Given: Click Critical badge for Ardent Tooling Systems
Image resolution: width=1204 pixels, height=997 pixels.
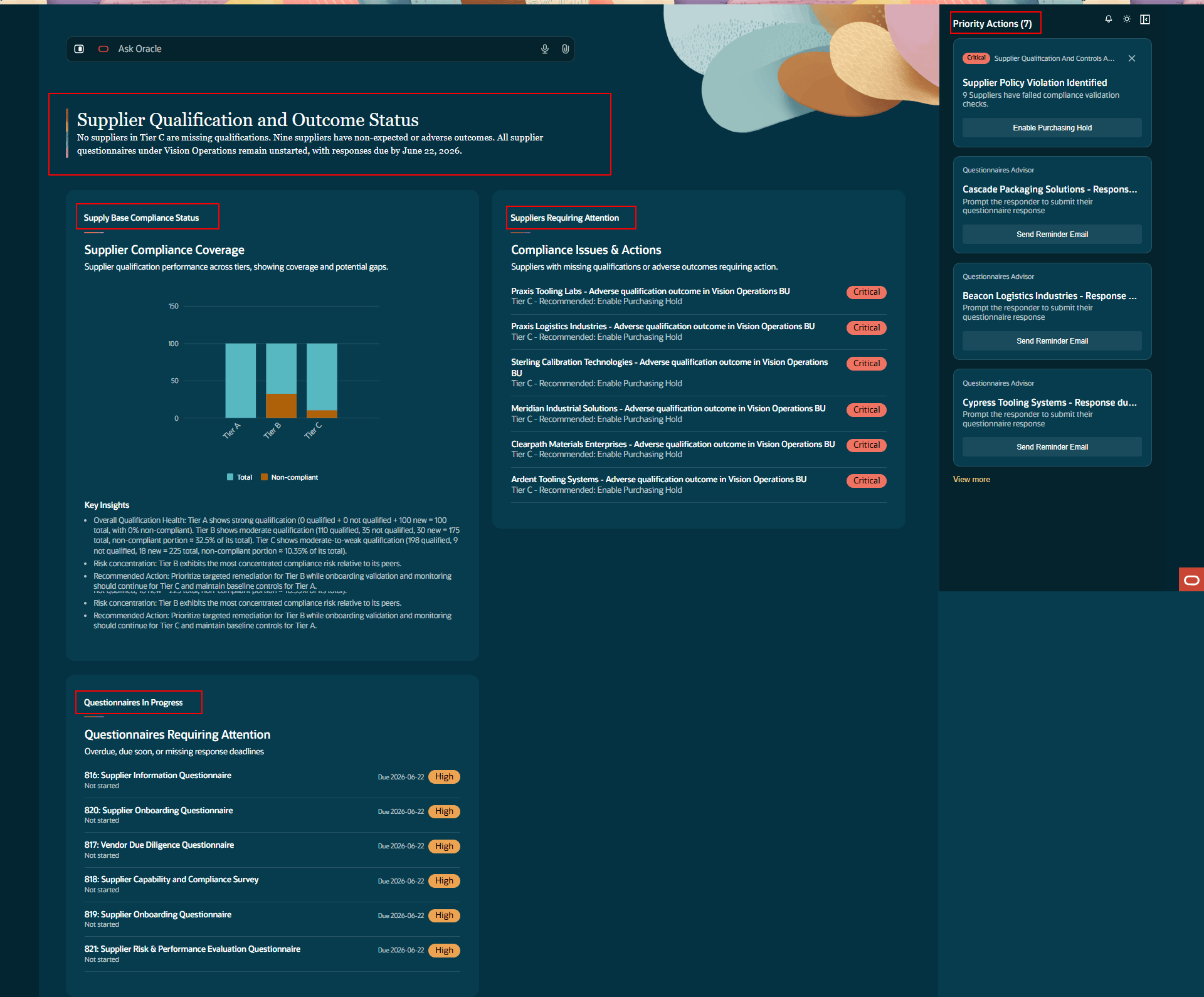Looking at the screenshot, I should (x=866, y=481).
